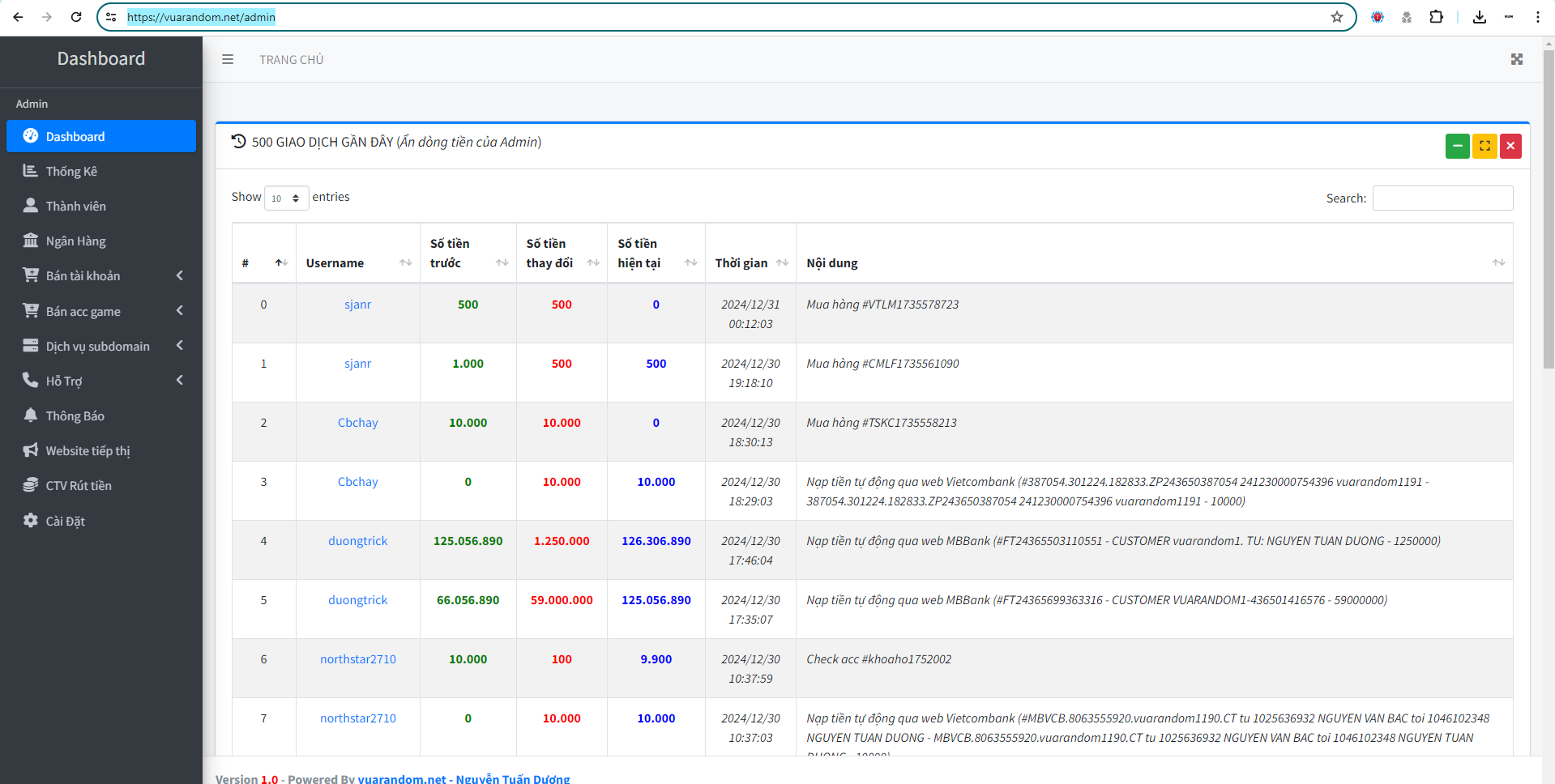The width and height of the screenshot is (1555, 784).
Task: Remove the transactions card with red X button
Action: [x=1510, y=146]
